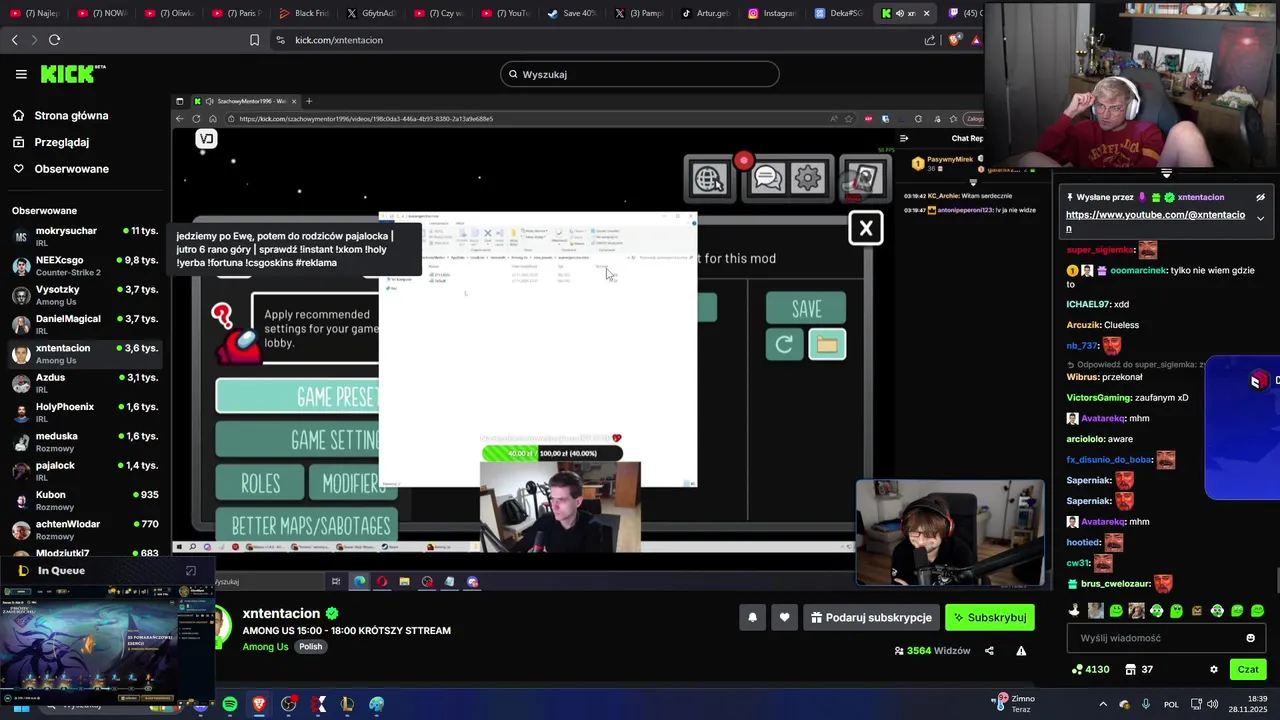
Task: Close the active Kick browser tab
Action: [x=926, y=14]
